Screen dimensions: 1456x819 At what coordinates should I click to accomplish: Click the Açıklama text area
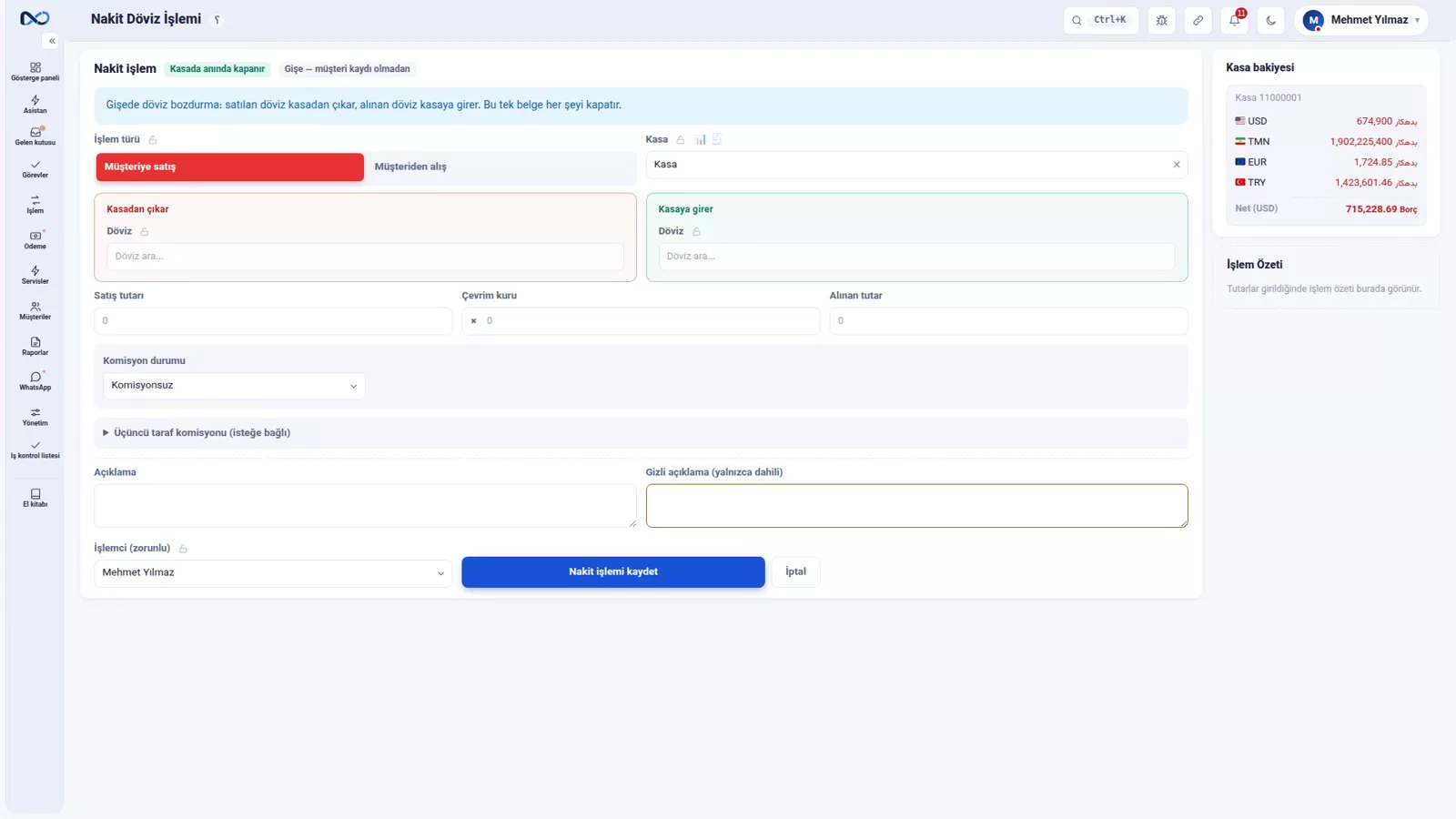[365, 506]
